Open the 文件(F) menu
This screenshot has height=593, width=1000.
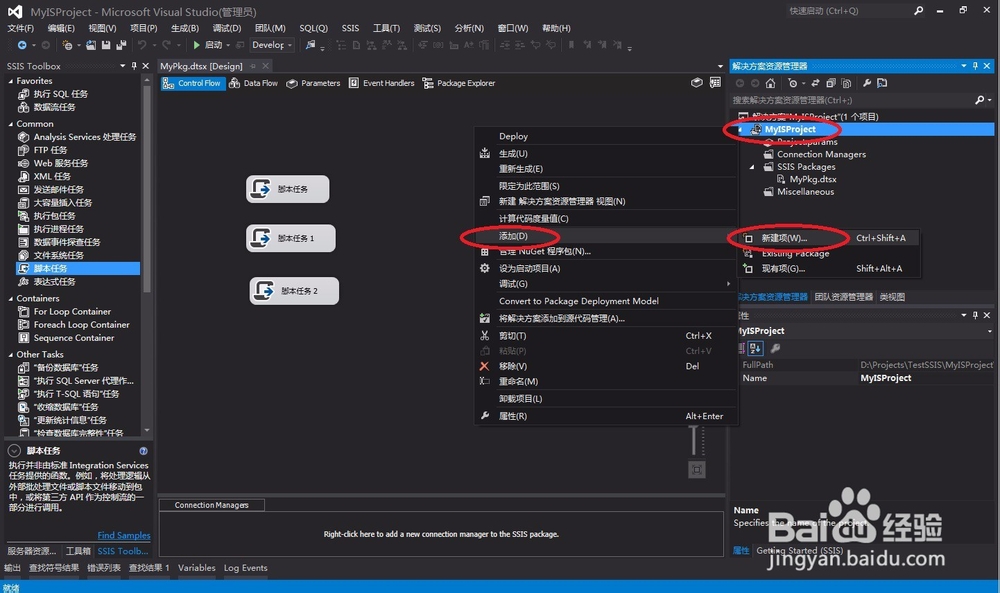(20, 28)
